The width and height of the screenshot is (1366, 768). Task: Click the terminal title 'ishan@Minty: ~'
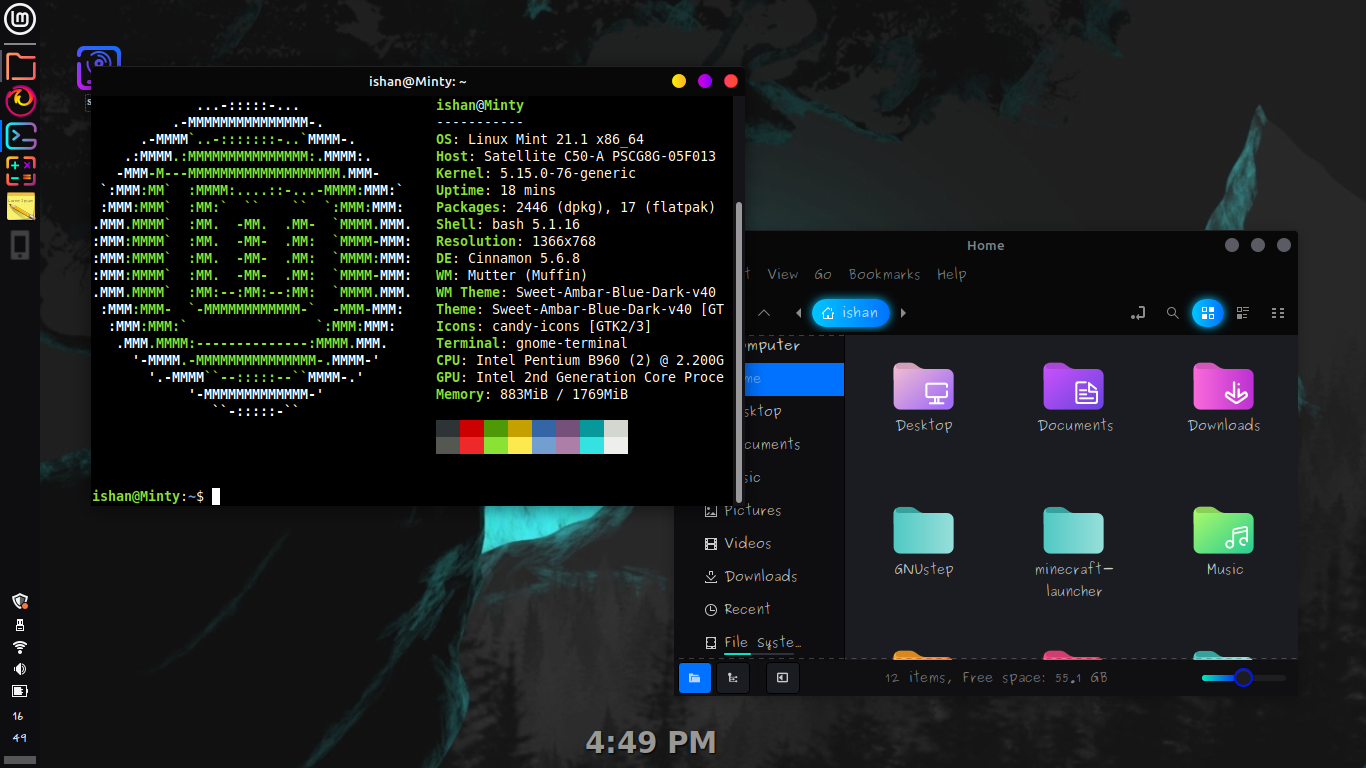pyautogui.click(x=417, y=81)
